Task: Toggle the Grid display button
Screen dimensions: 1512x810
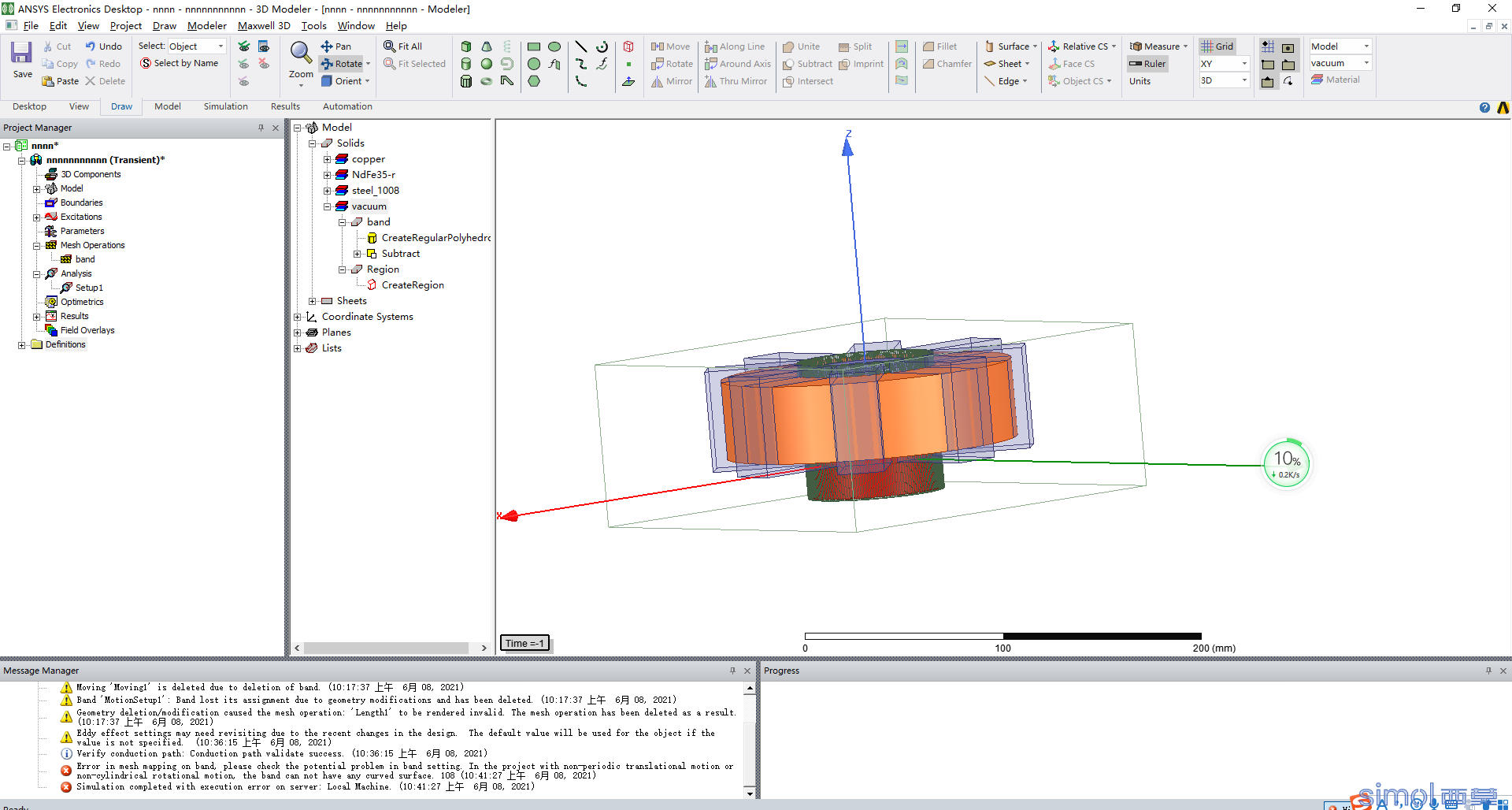Action: 1217,46
